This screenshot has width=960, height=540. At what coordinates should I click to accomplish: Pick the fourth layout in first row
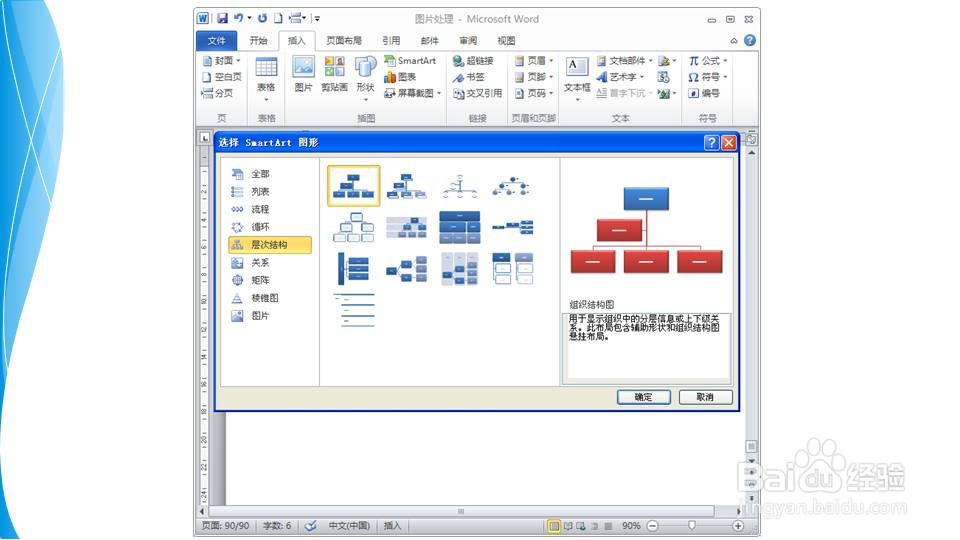coord(512,186)
